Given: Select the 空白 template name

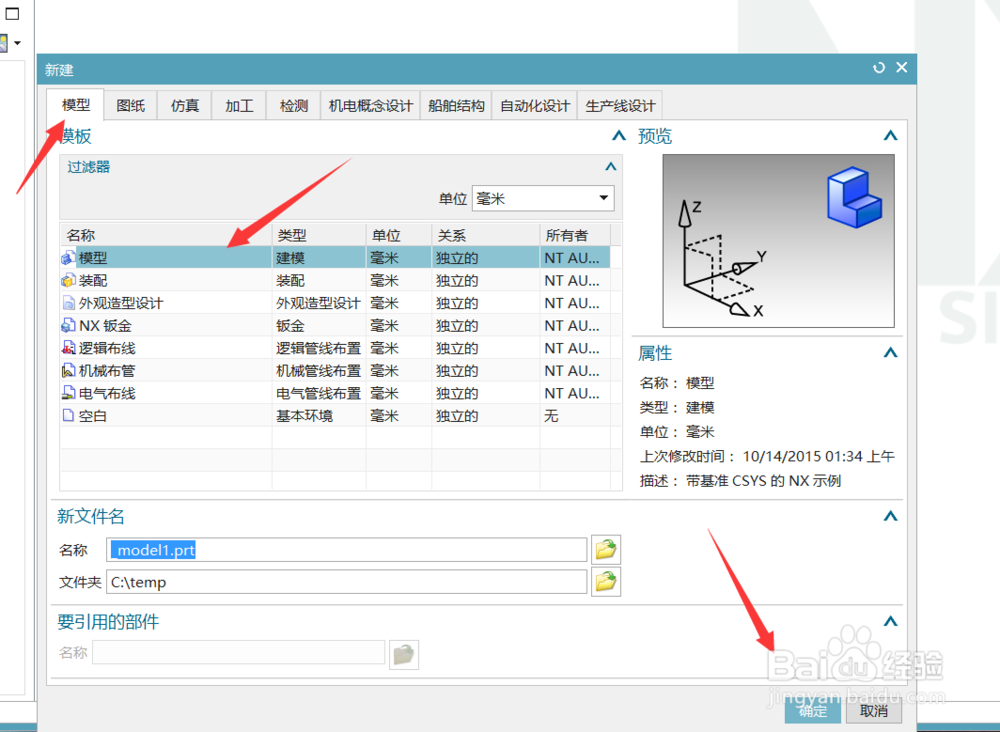Looking at the screenshot, I should click(93, 416).
